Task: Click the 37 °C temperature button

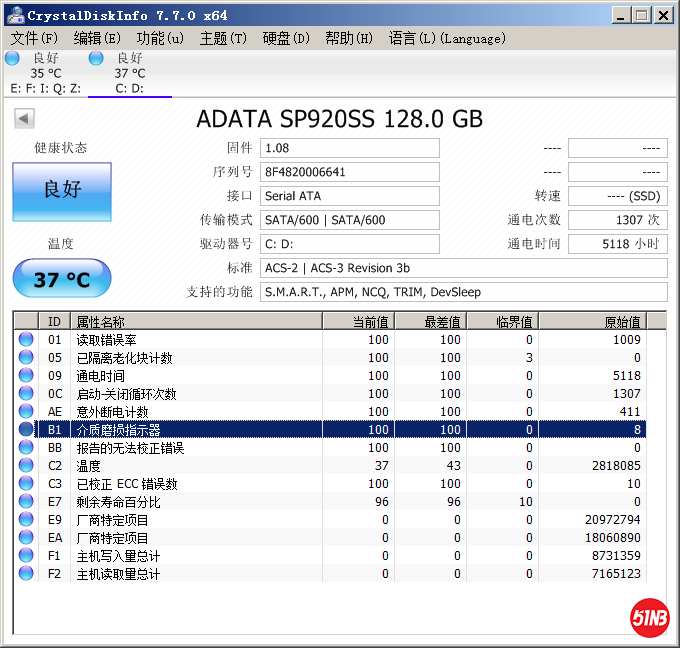Action: (x=62, y=279)
